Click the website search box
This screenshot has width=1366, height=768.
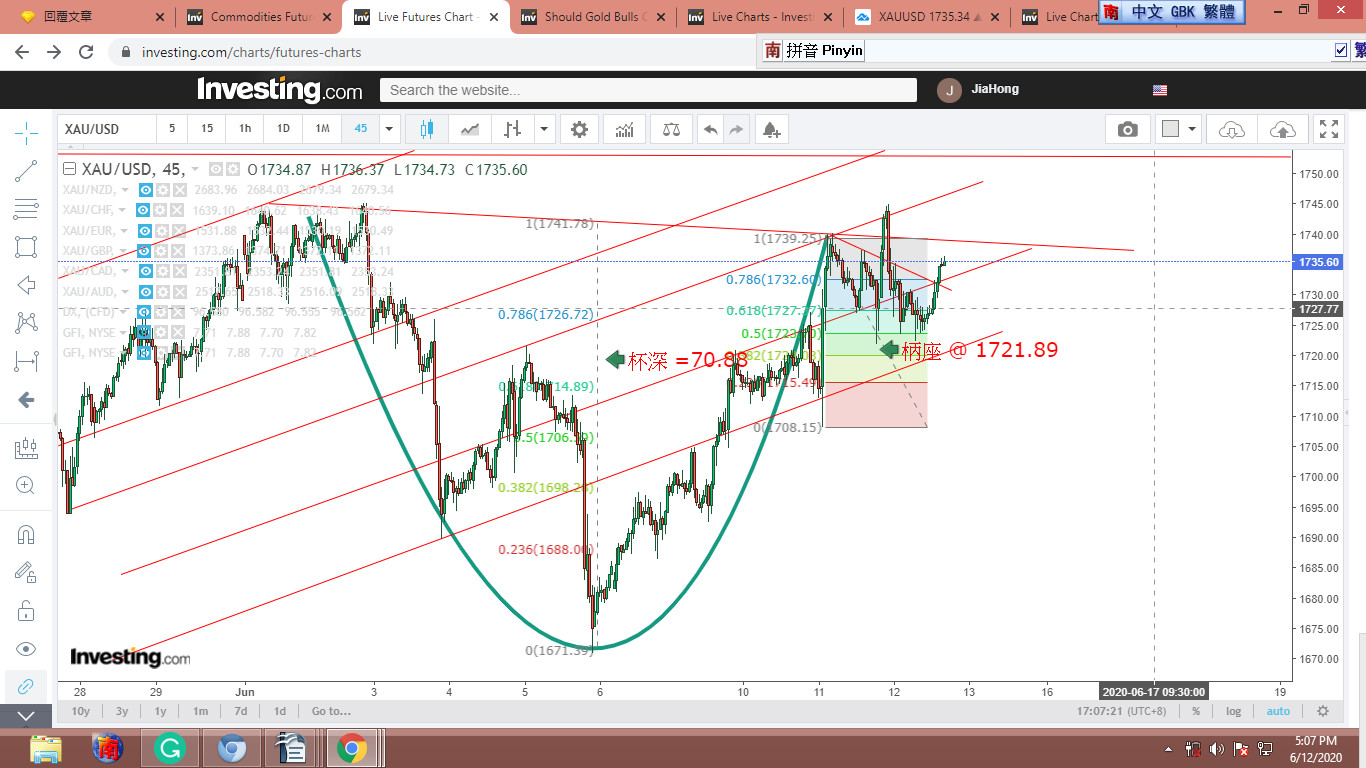pyautogui.click(x=648, y=90)
